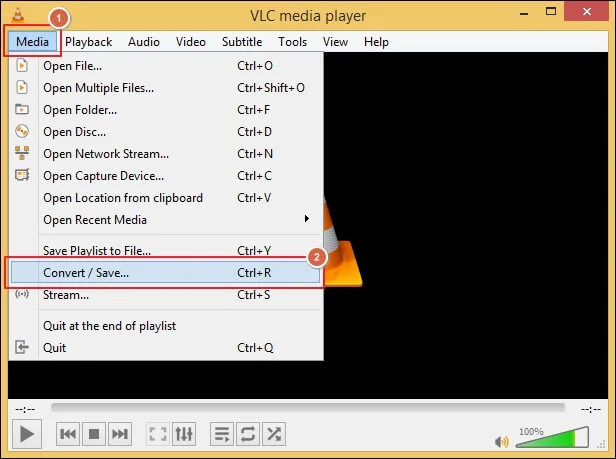
Task: Skip to previous media track
Action: (x=68, y=434)
